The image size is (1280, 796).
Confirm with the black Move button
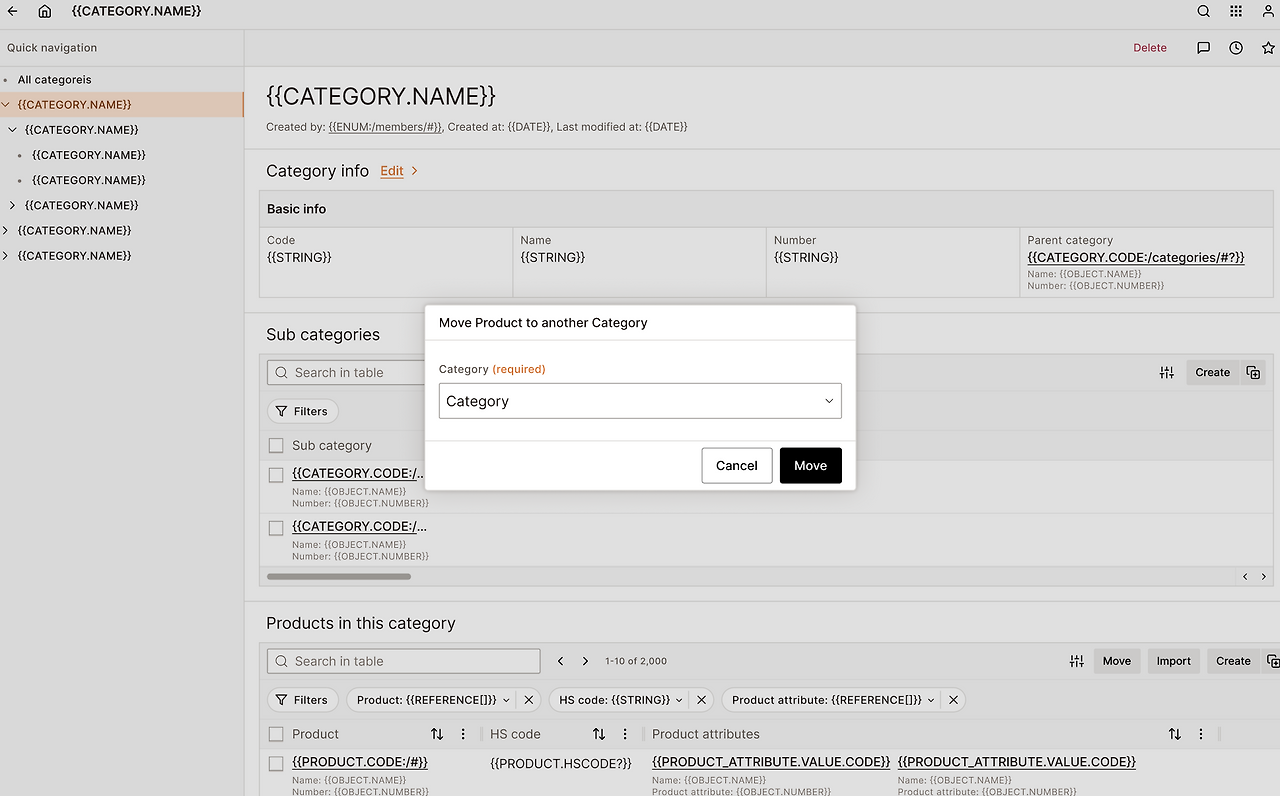point(811,466)
